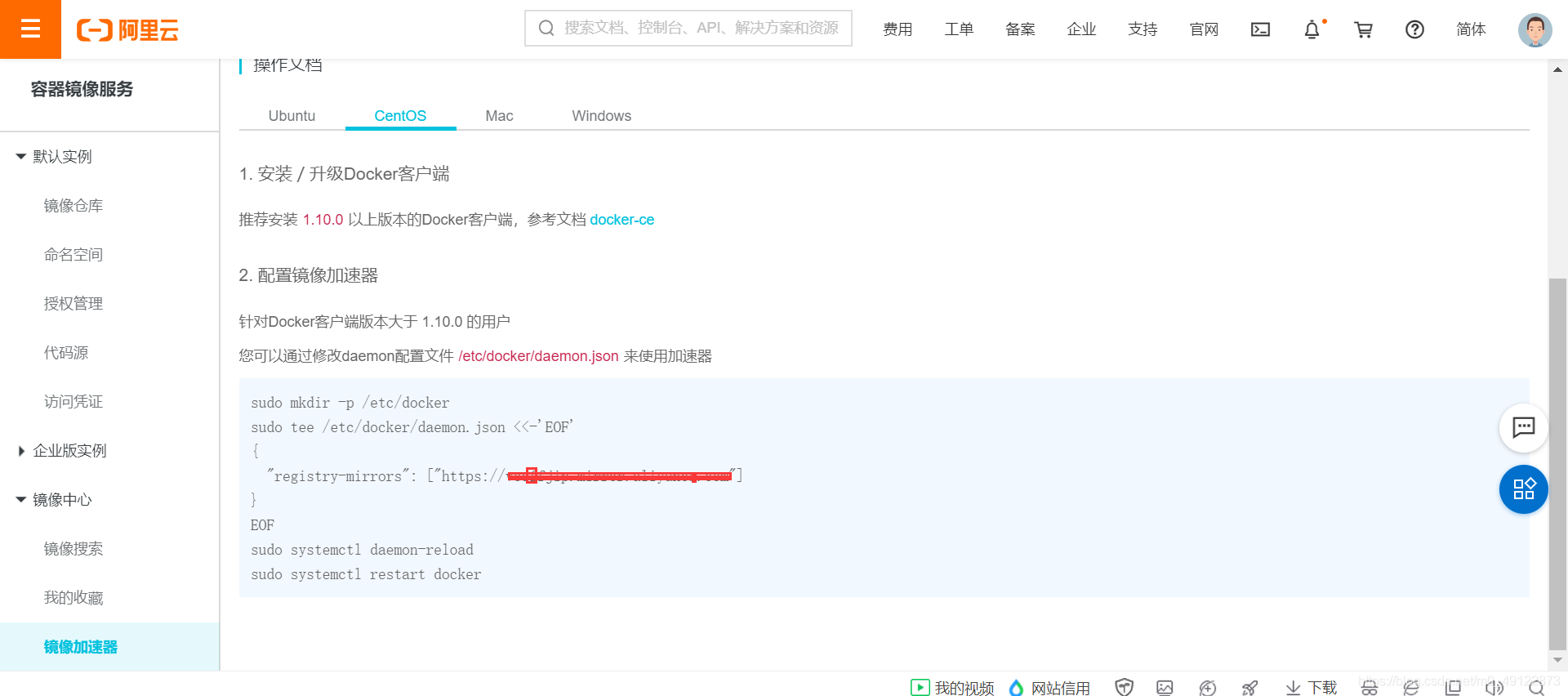Switch to the Mac tab

(x=499, y=116)
